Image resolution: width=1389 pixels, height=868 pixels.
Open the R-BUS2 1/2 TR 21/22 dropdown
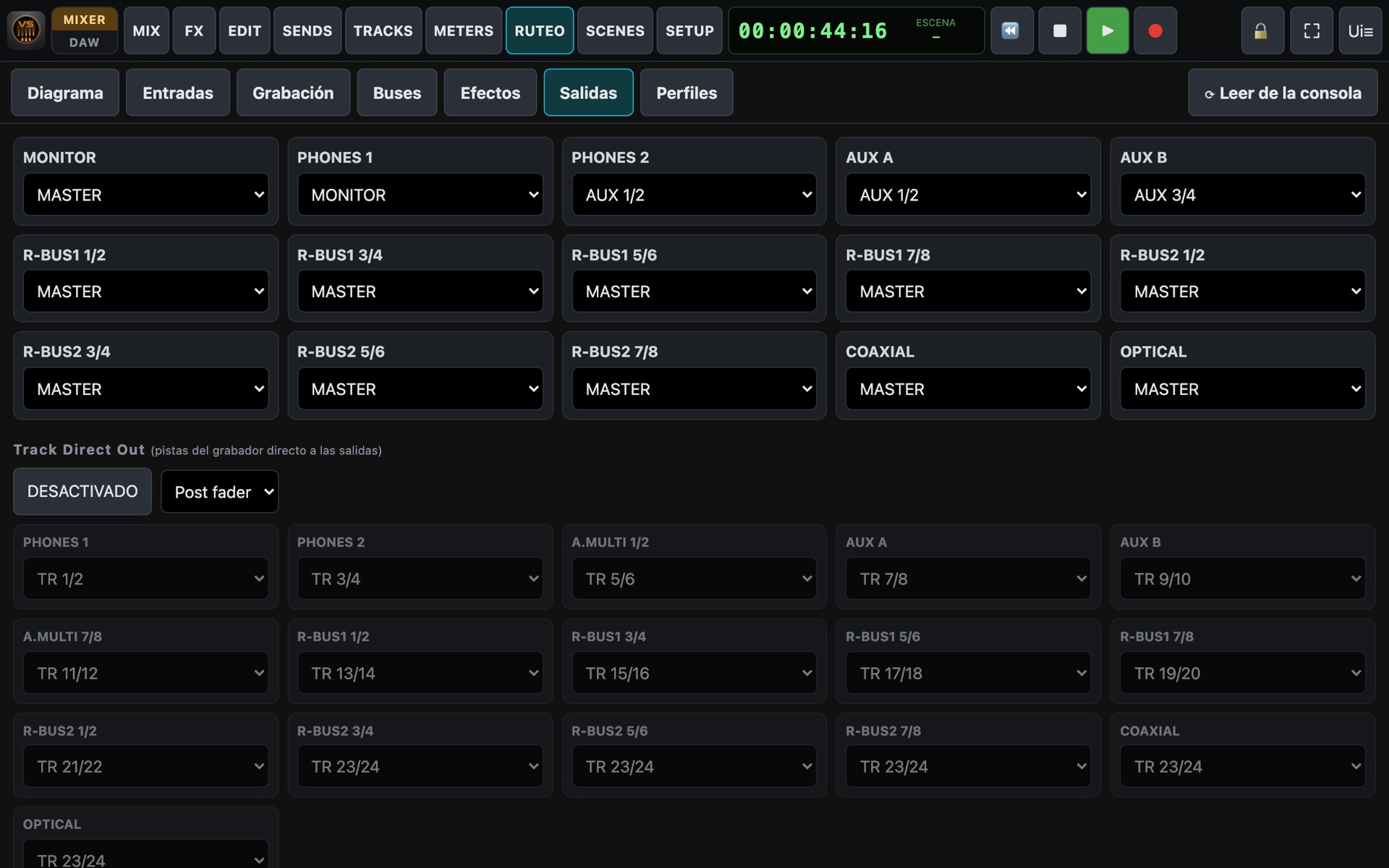(x=145, y=767)
